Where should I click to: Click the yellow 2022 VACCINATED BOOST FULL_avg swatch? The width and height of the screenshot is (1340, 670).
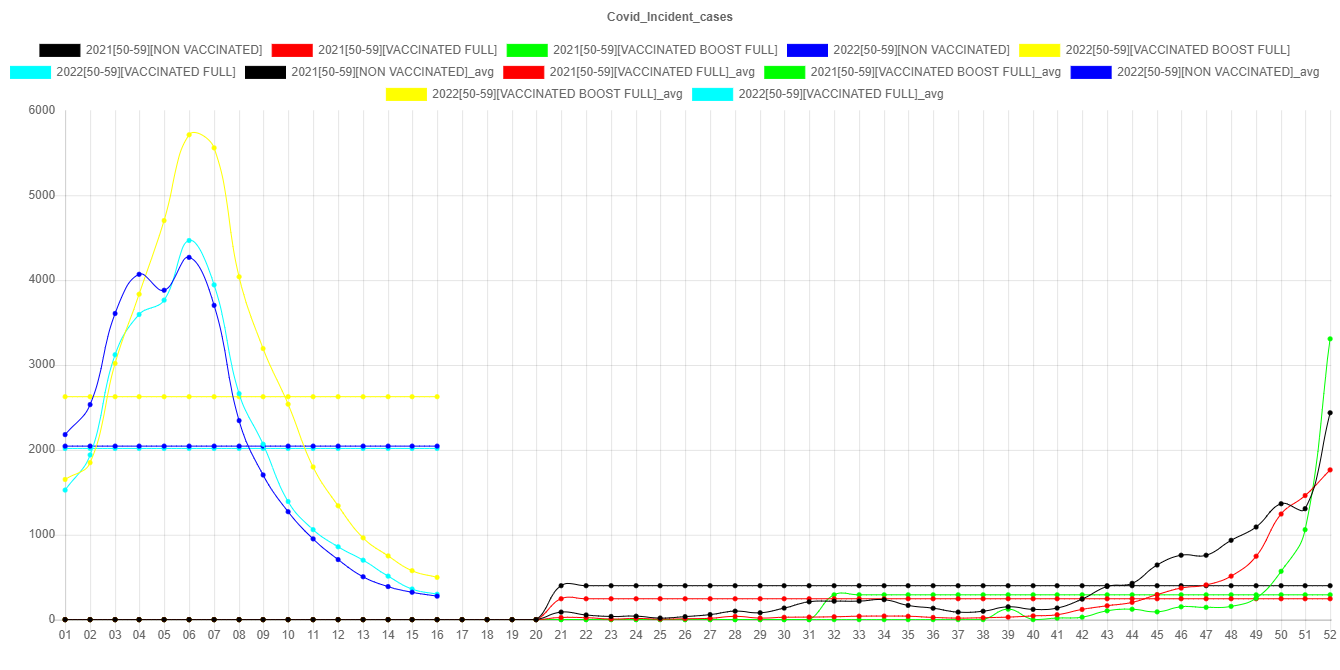tap(405, 94)
